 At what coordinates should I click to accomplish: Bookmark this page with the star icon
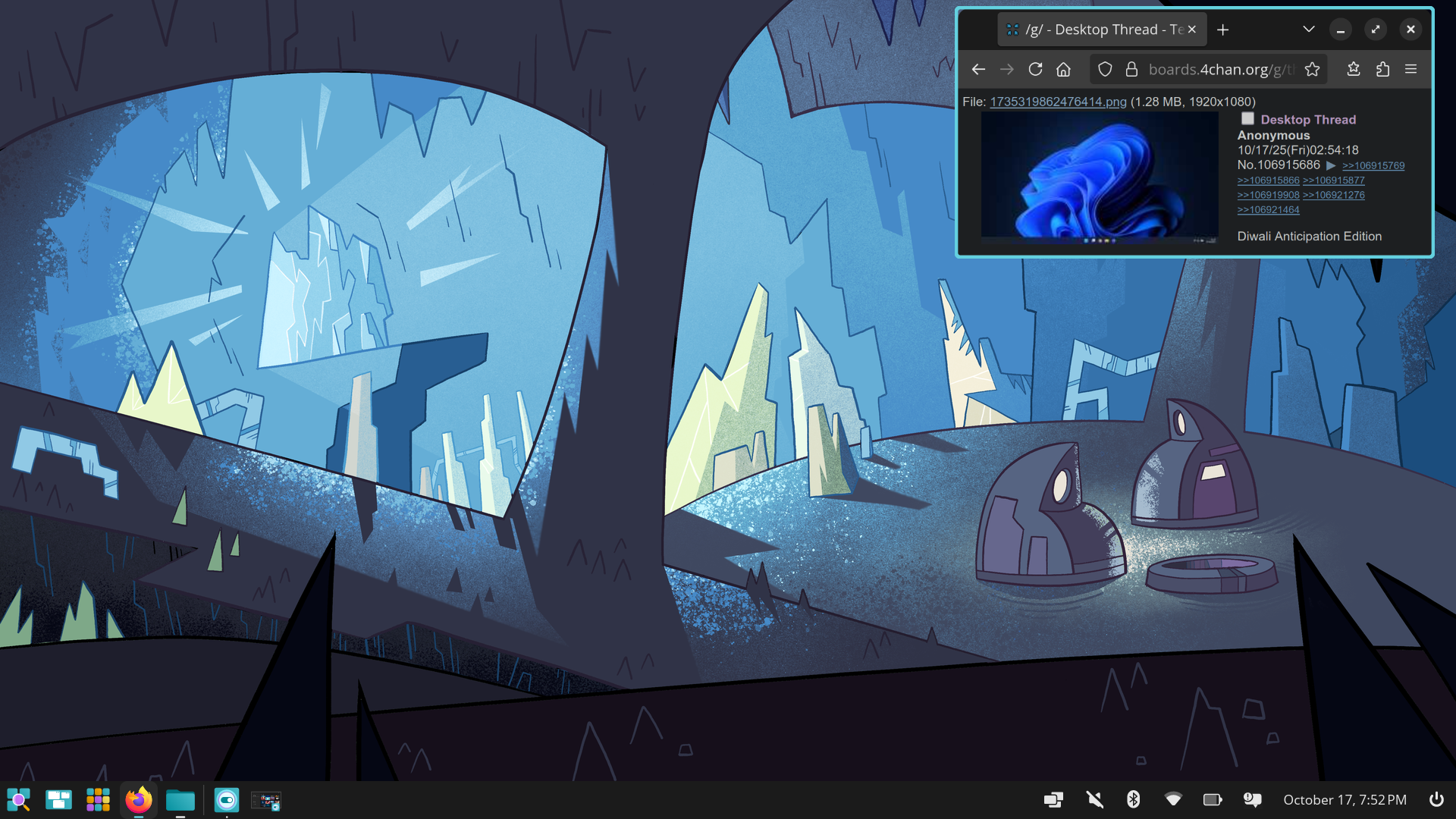coord(1312,69)
